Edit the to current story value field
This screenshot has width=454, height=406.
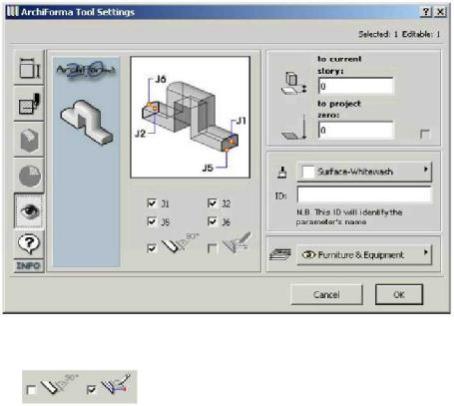356,86
